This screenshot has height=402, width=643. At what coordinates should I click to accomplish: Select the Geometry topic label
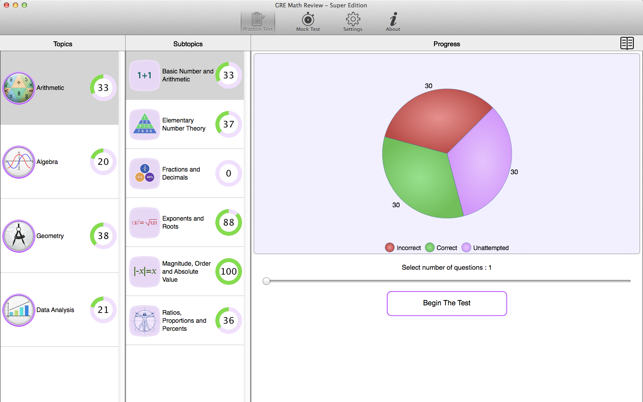pos(50,236)
